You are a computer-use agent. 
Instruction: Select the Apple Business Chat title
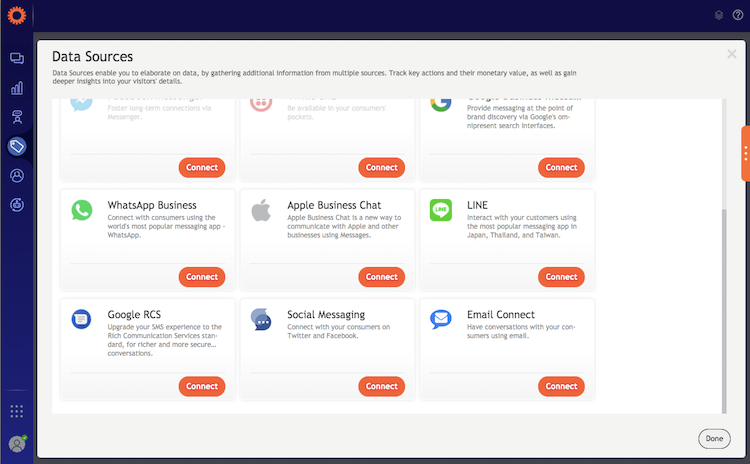pyautogui.click(x=334, y=205)
